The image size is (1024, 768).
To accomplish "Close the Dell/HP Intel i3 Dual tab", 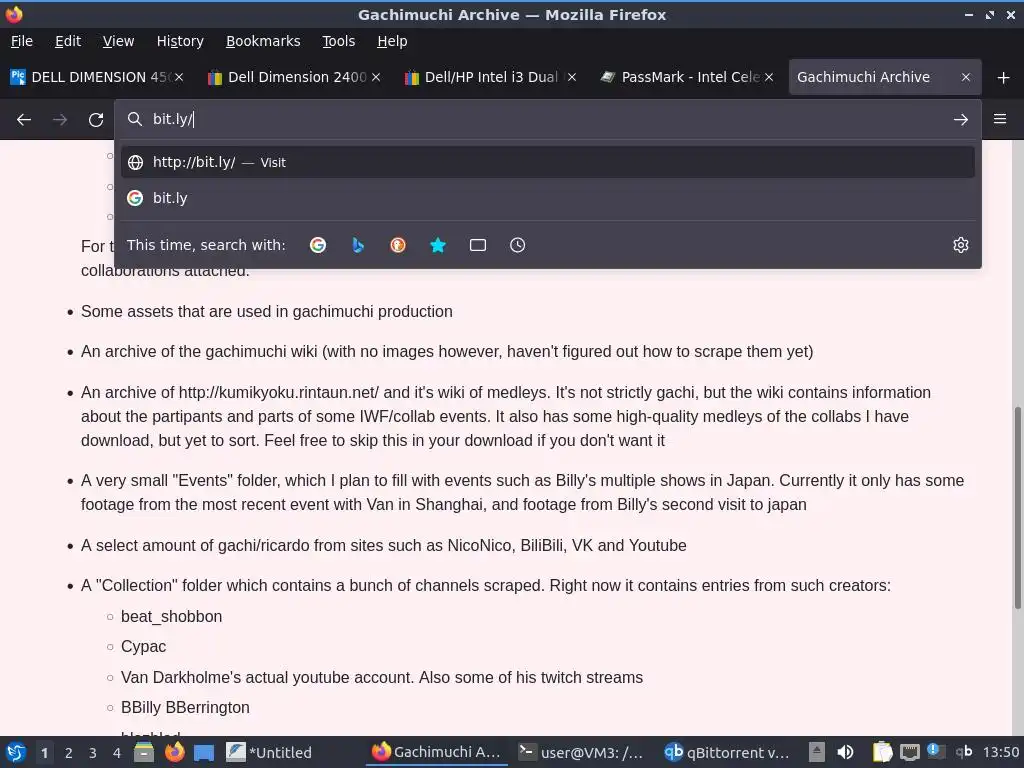I will point(572,77).
